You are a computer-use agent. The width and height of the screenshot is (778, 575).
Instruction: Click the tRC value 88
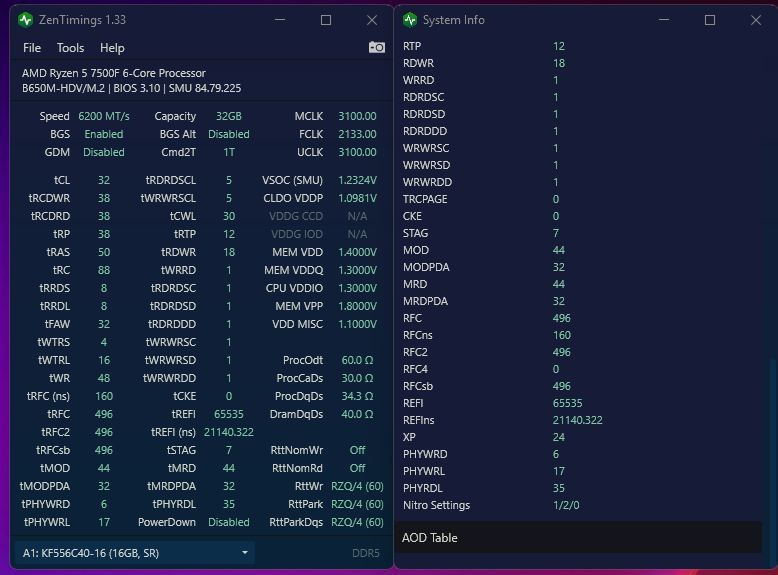[104, 270]
